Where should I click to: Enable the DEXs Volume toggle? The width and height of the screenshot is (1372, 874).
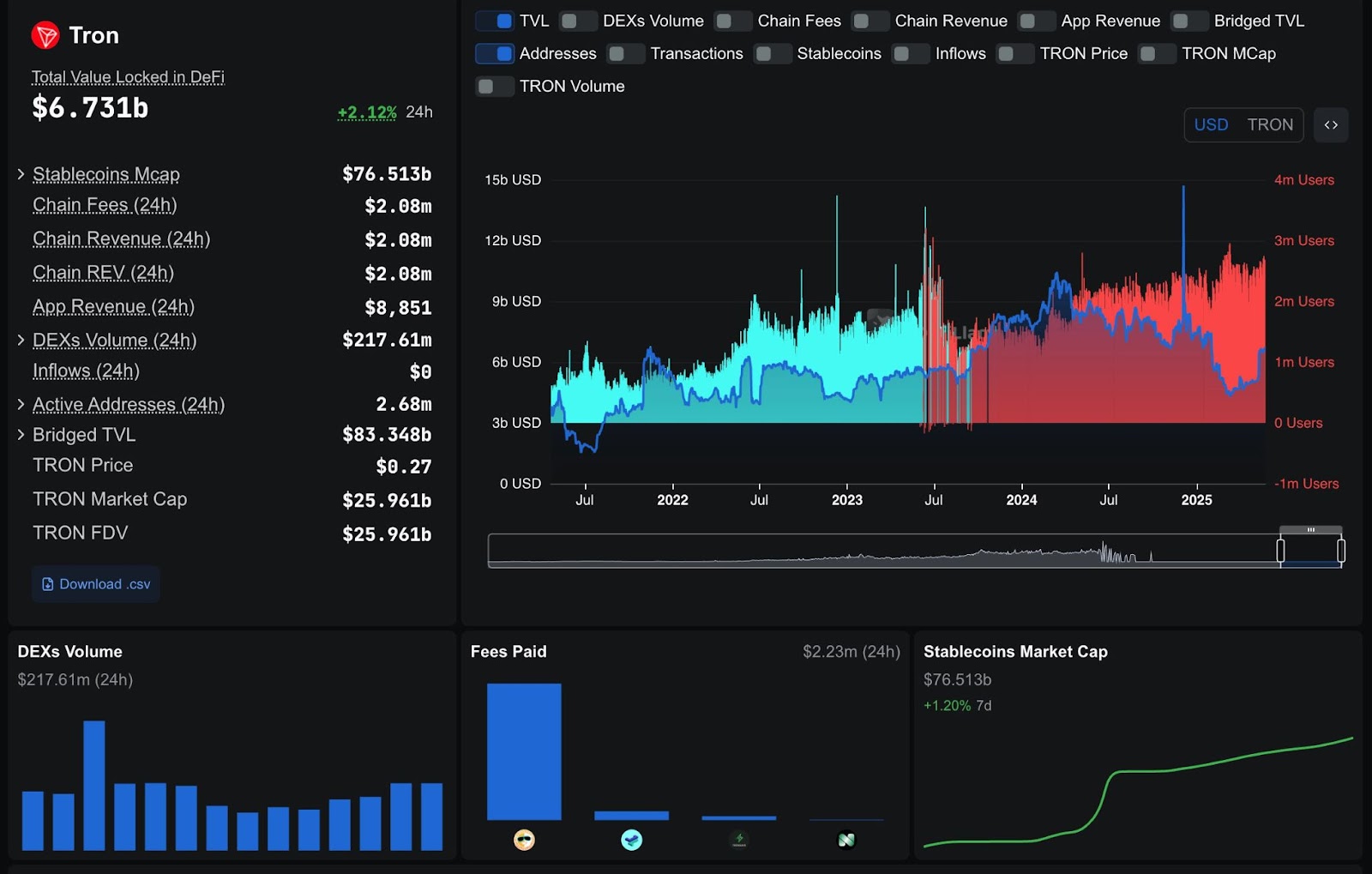[x=578, y=21]
